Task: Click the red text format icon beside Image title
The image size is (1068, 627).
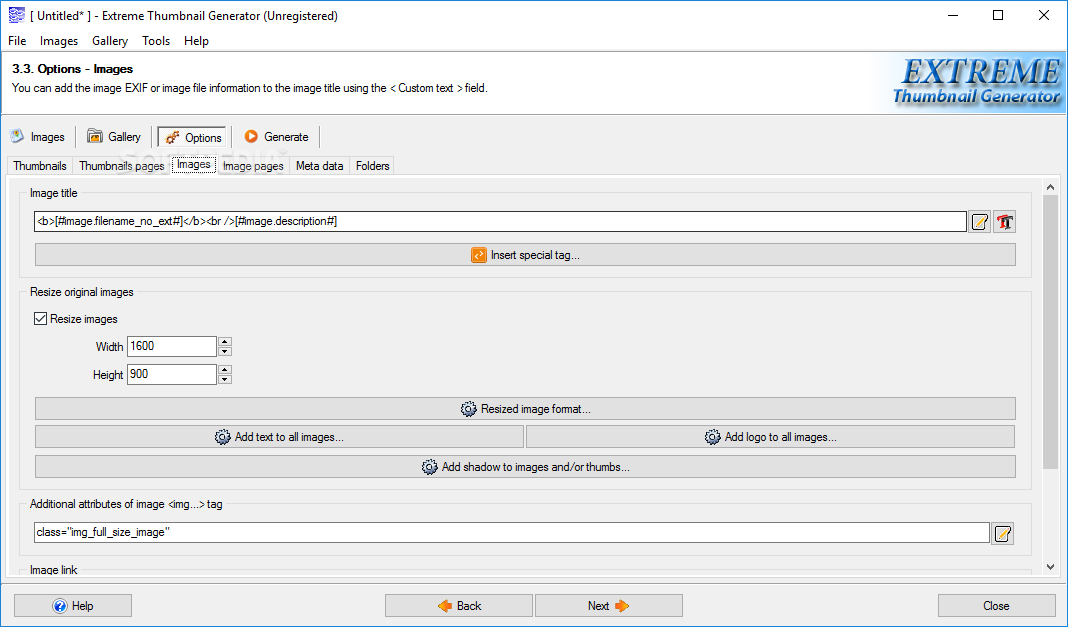Action: (x=1004, y=222)
